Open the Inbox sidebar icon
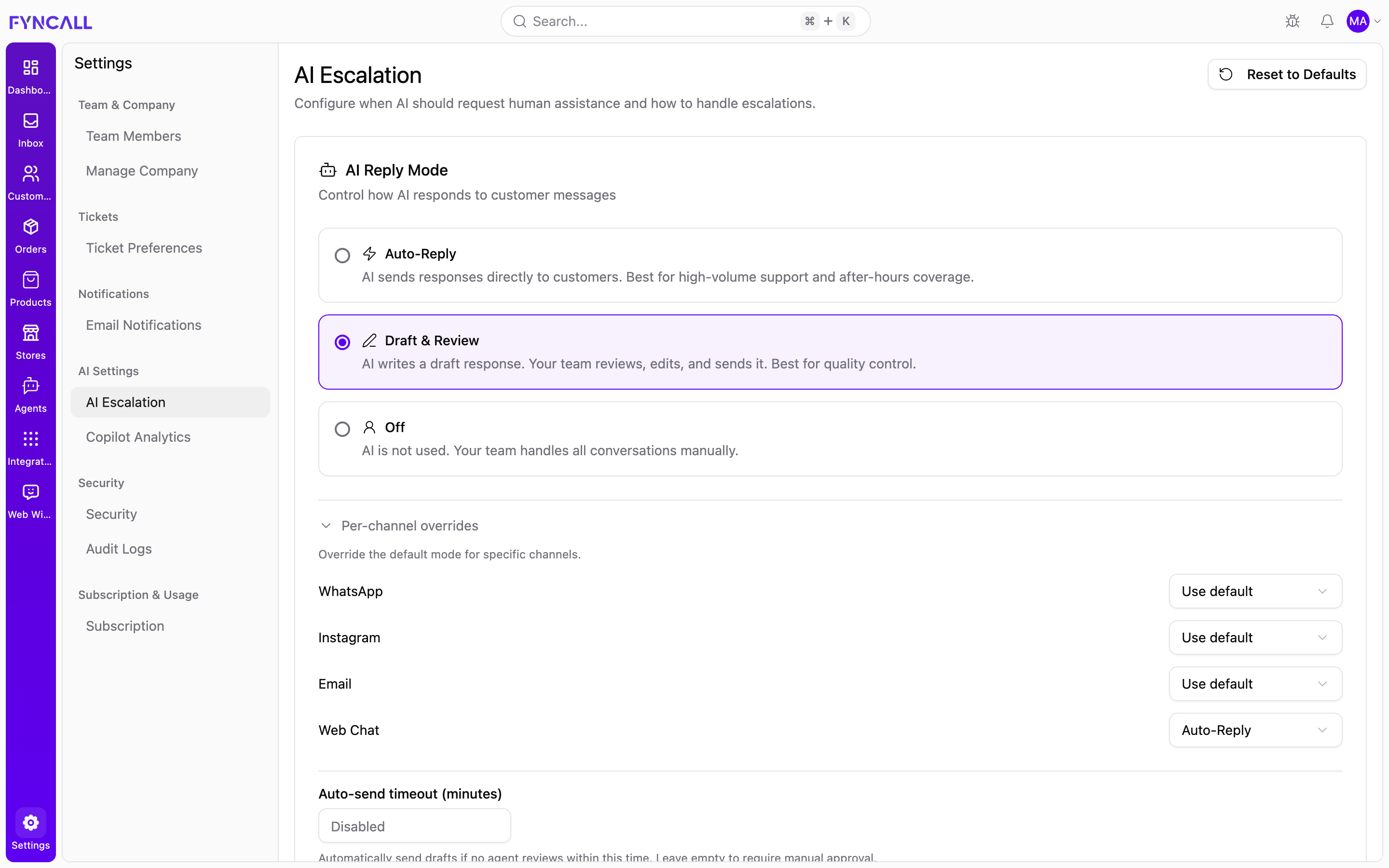This screenshot has width=1389, height=868. (30, 121)
